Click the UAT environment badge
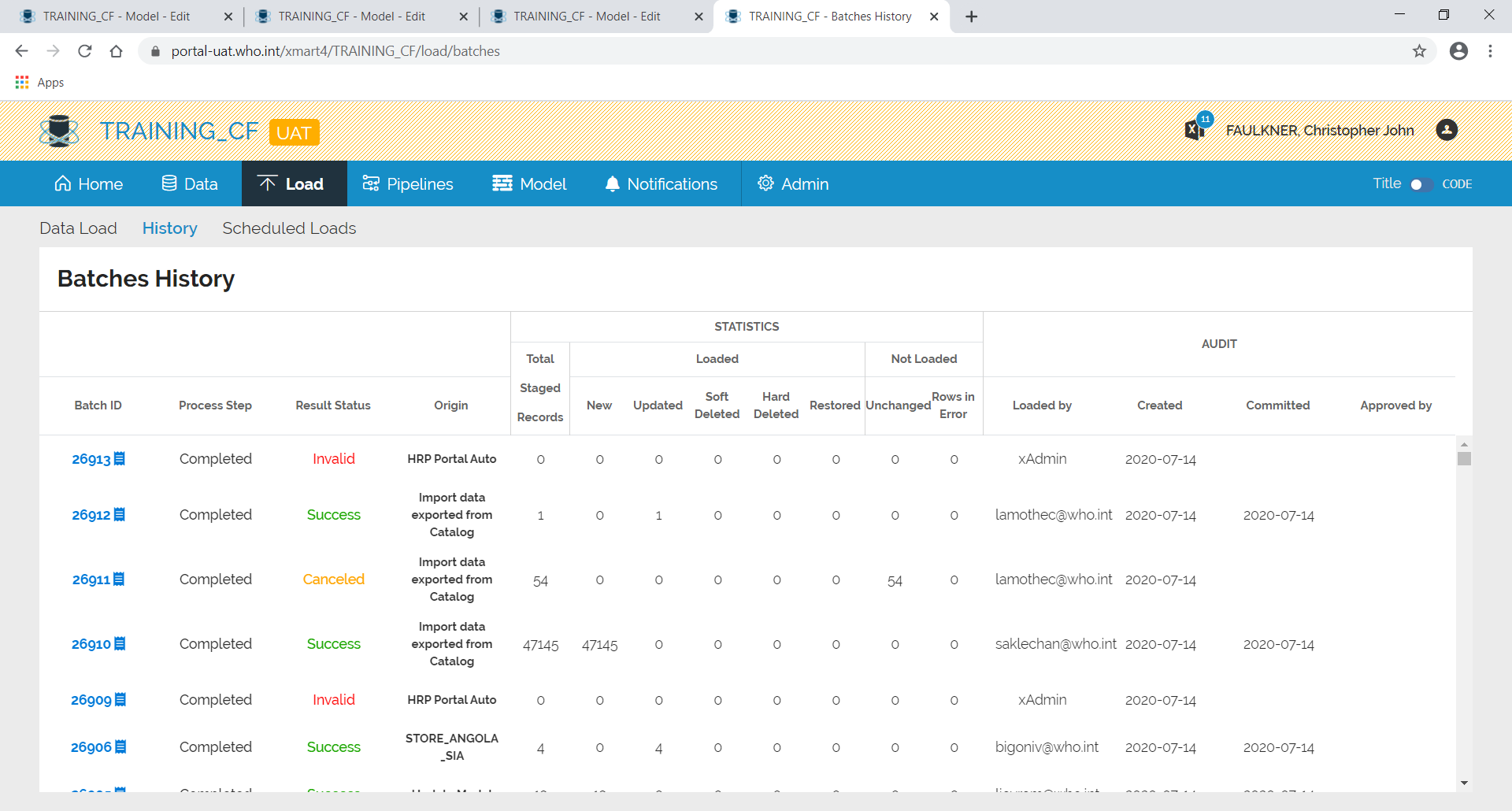The width and height of the screenshot is (1512, 811). pos(294,132)
